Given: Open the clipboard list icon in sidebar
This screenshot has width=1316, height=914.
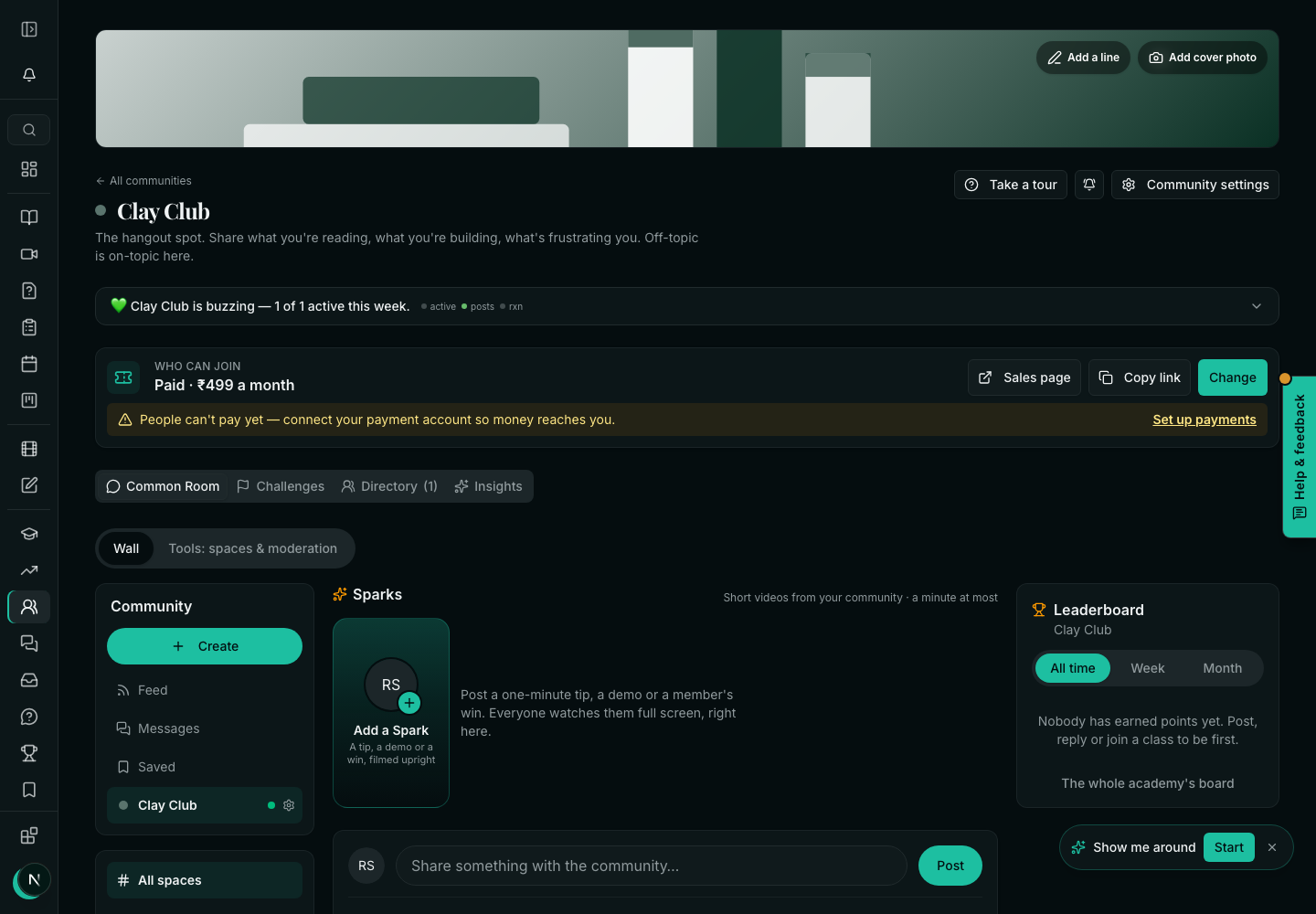Looking at the screenshot, I should pos(29,327).
